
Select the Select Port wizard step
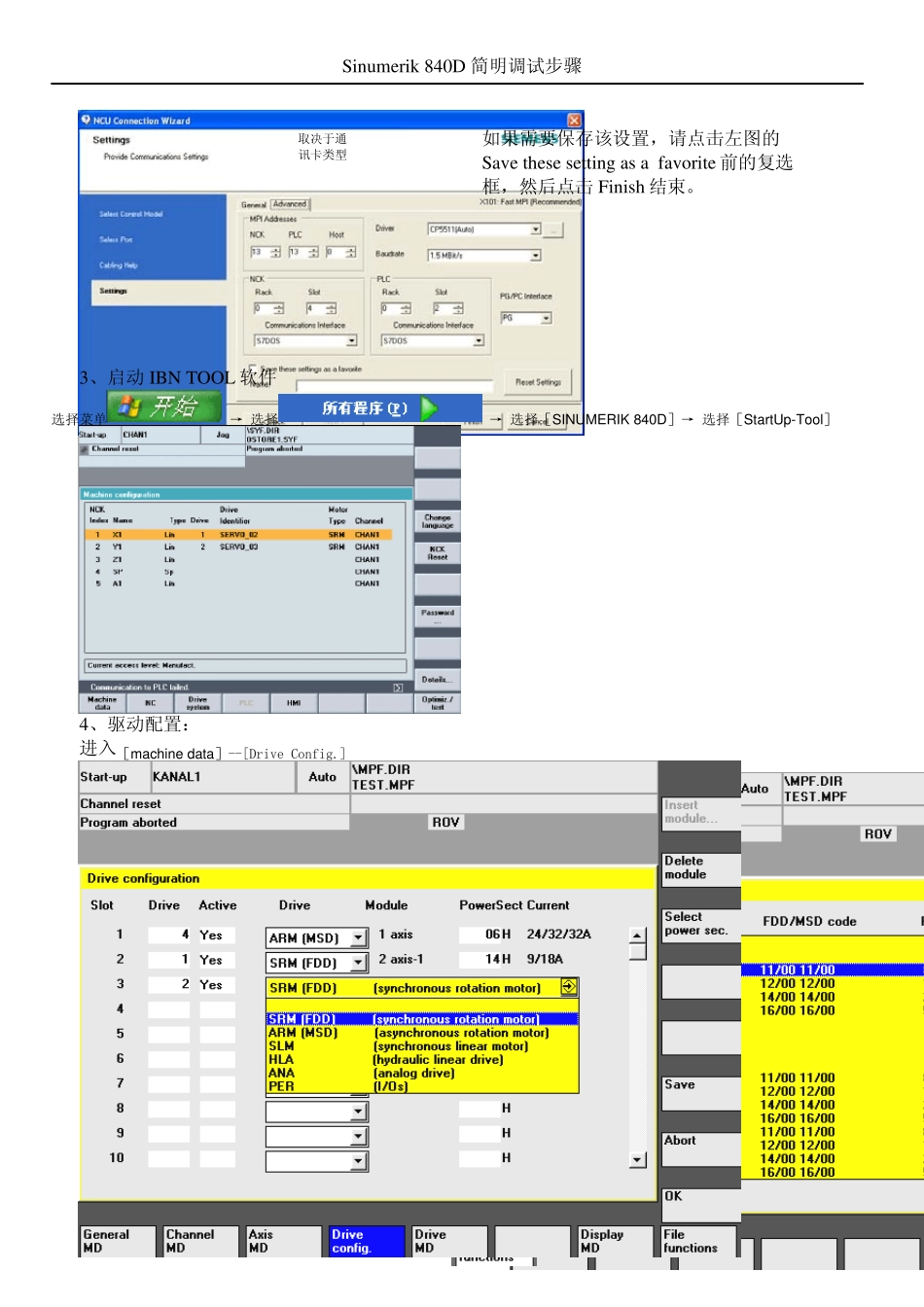click(x=116, y=239)
